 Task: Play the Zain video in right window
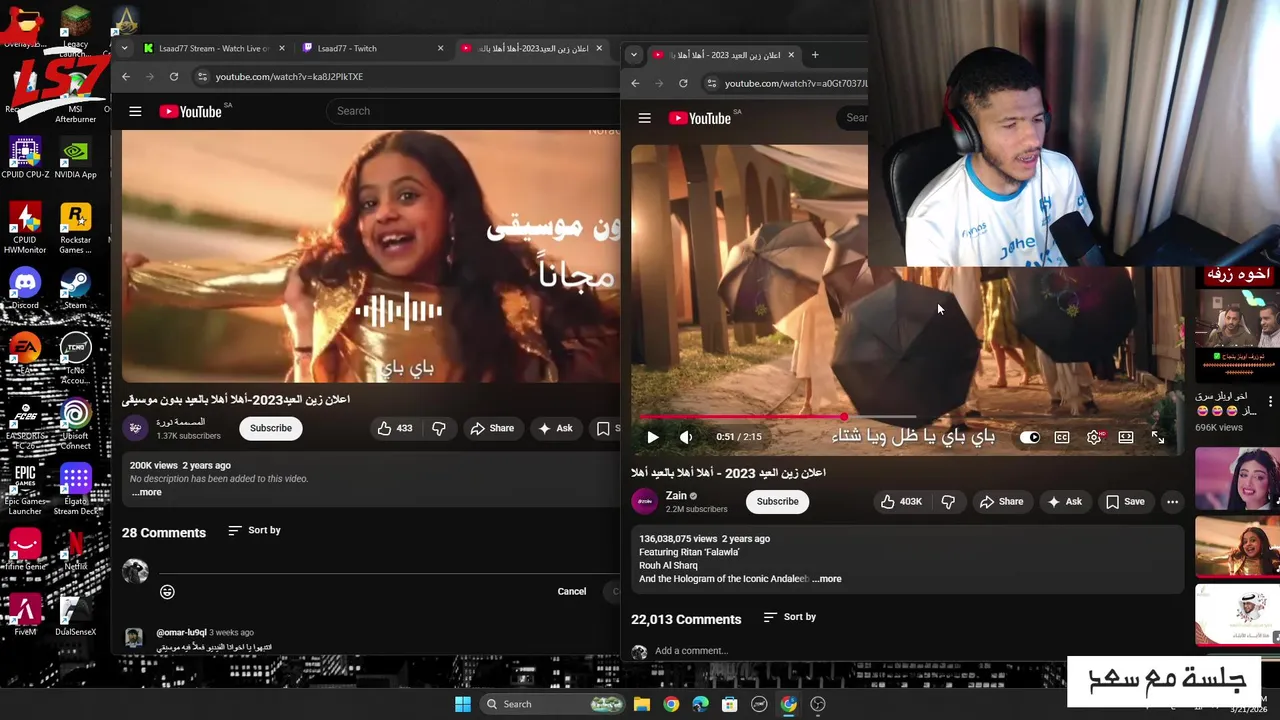(652, 437)
